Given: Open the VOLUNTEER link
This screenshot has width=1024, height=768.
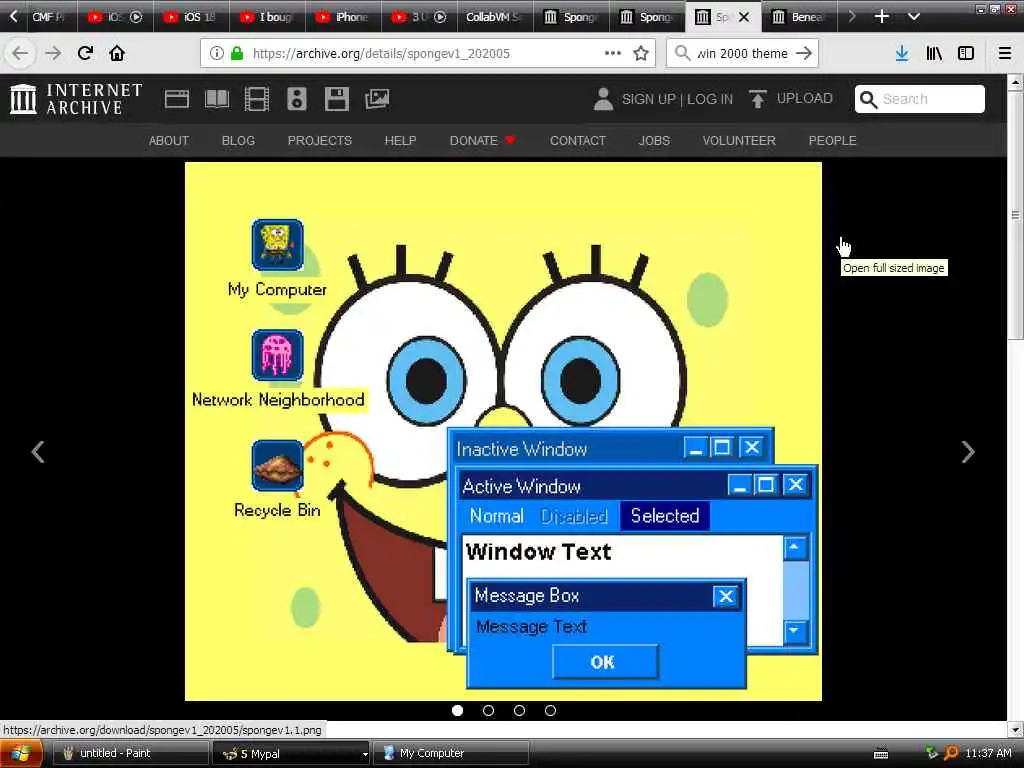Looking at the screenshot, I should (739, 140).
